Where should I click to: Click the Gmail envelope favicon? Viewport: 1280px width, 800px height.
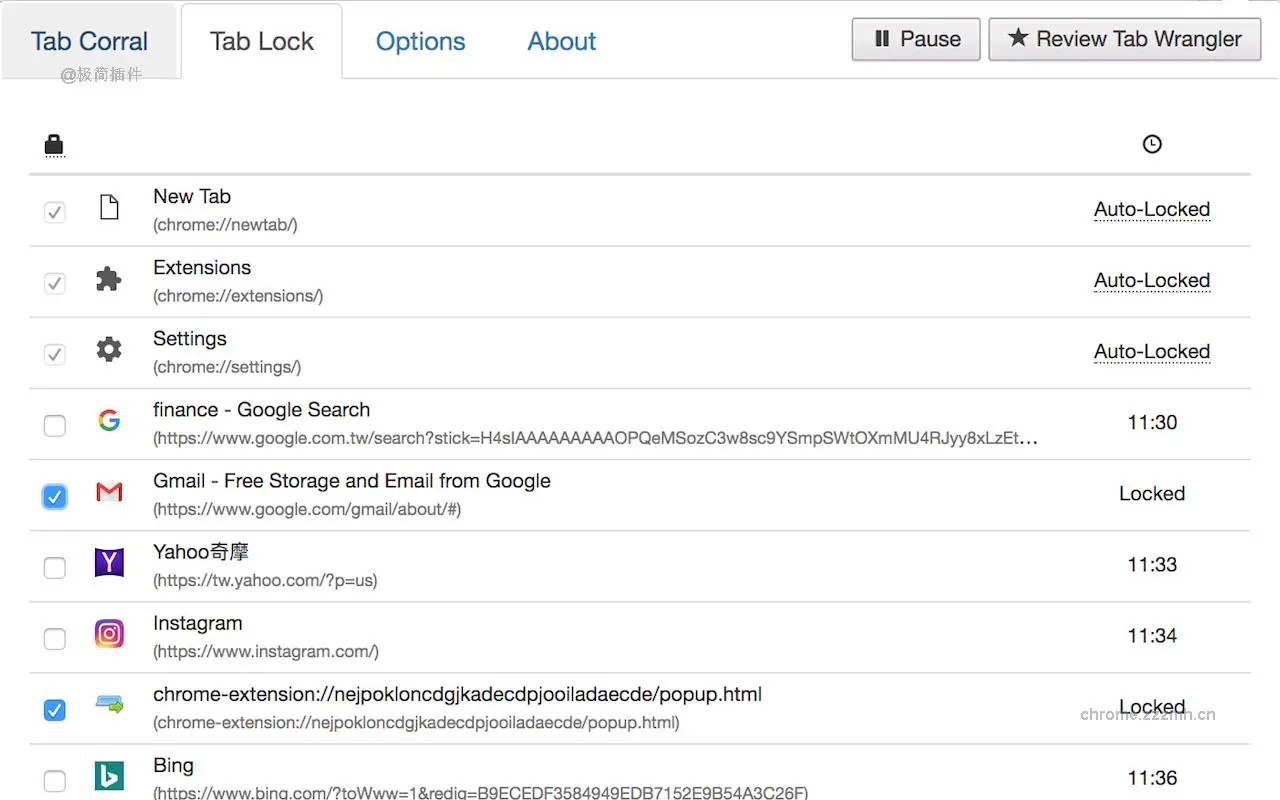point(109,492)
